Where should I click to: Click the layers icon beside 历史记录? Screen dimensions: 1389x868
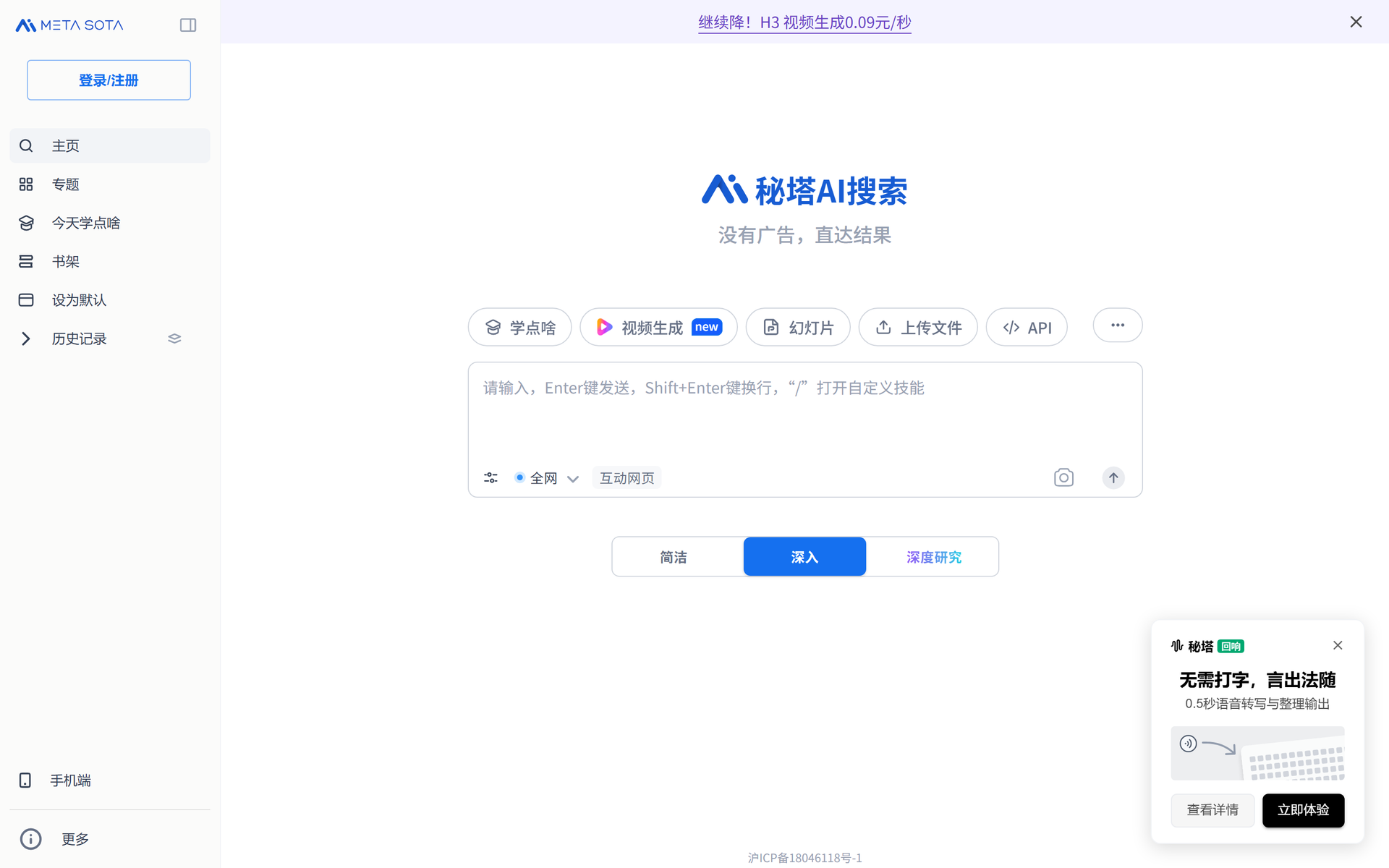pos(174,339)
